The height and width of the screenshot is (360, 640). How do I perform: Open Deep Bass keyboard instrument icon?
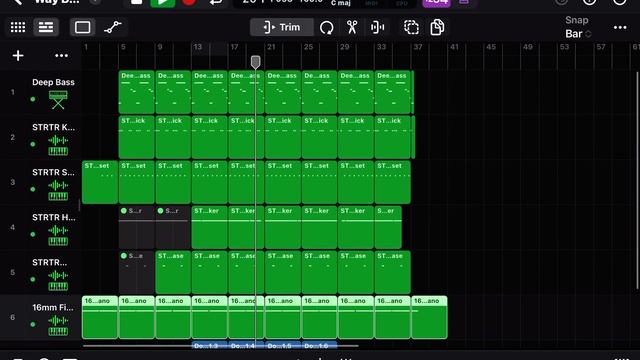pos(58,100)
